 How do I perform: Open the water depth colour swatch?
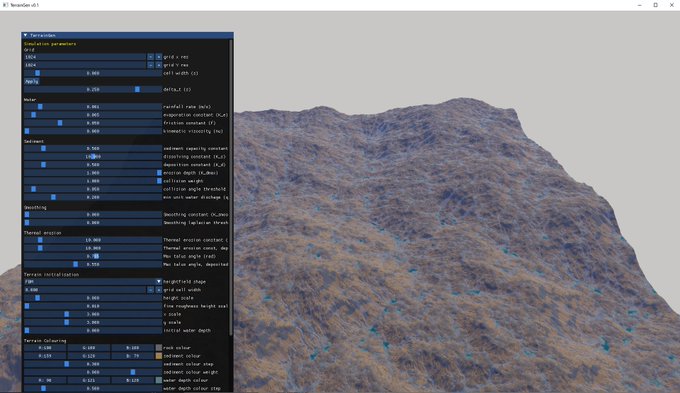(x=159, y=380)
